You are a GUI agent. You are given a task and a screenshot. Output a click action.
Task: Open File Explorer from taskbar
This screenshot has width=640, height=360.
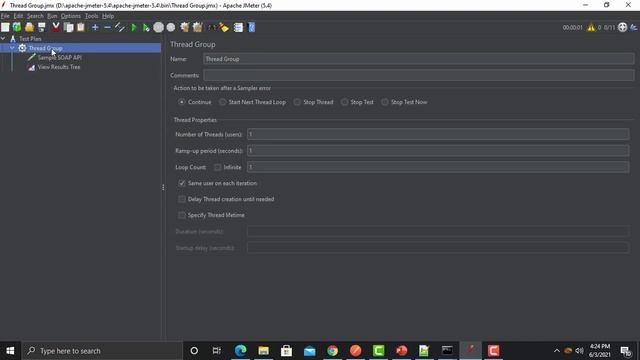pos(263,351)
